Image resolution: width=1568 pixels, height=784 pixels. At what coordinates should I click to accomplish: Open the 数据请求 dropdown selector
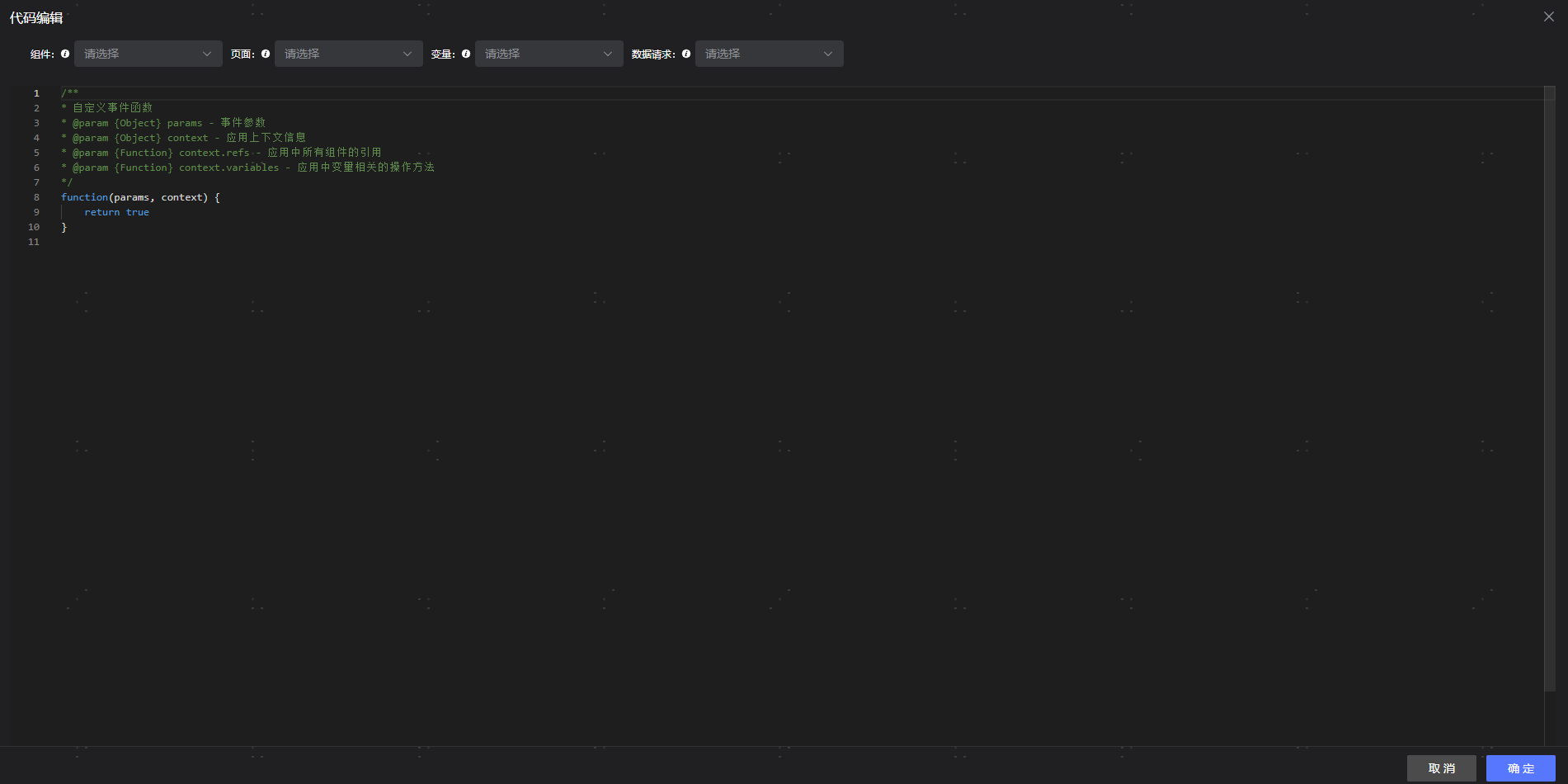point(770,54)
